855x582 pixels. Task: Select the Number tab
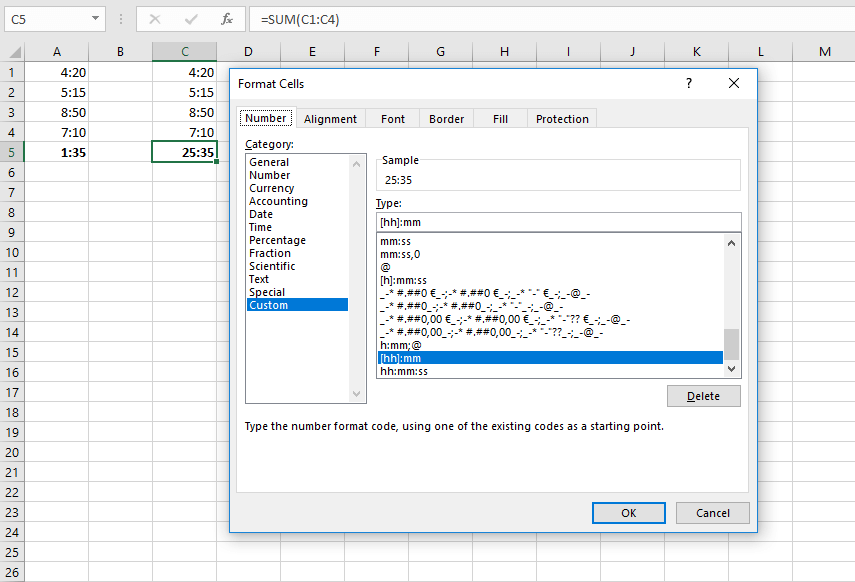tap(266, 118)
